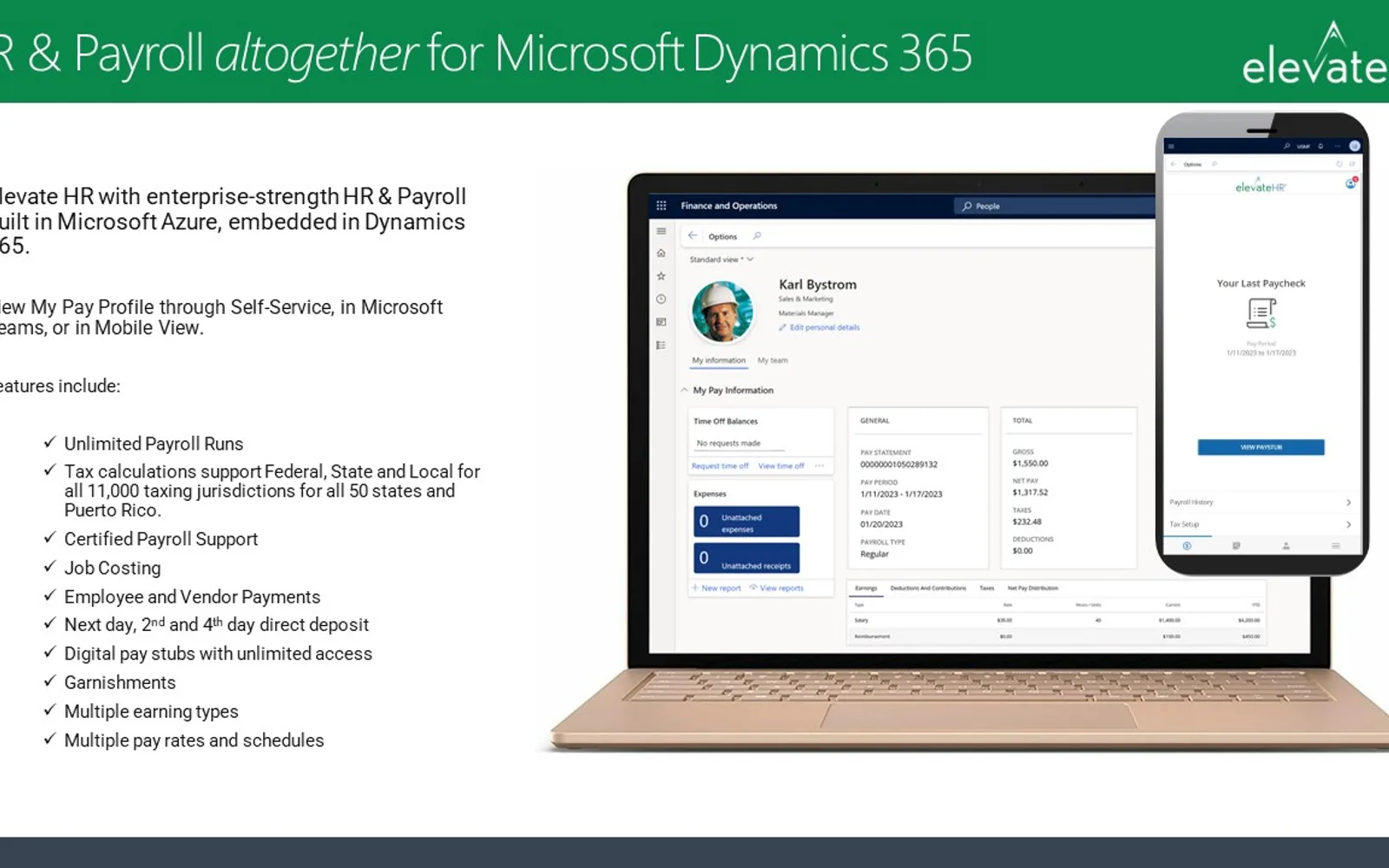Click the search icon next to Options
1389x868 pixels.
pos(757,236)
